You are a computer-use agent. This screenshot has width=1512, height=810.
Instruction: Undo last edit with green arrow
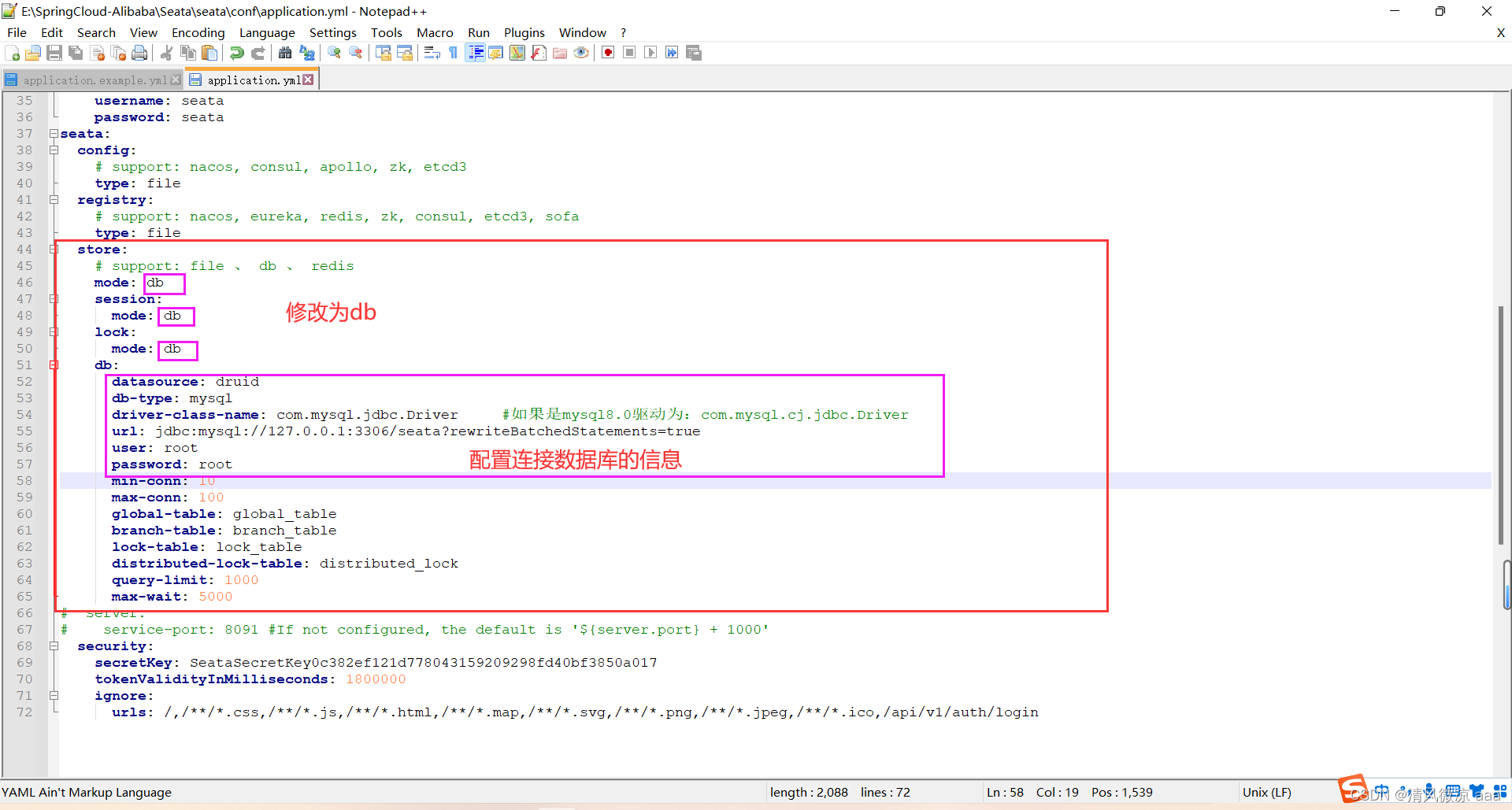236,53
